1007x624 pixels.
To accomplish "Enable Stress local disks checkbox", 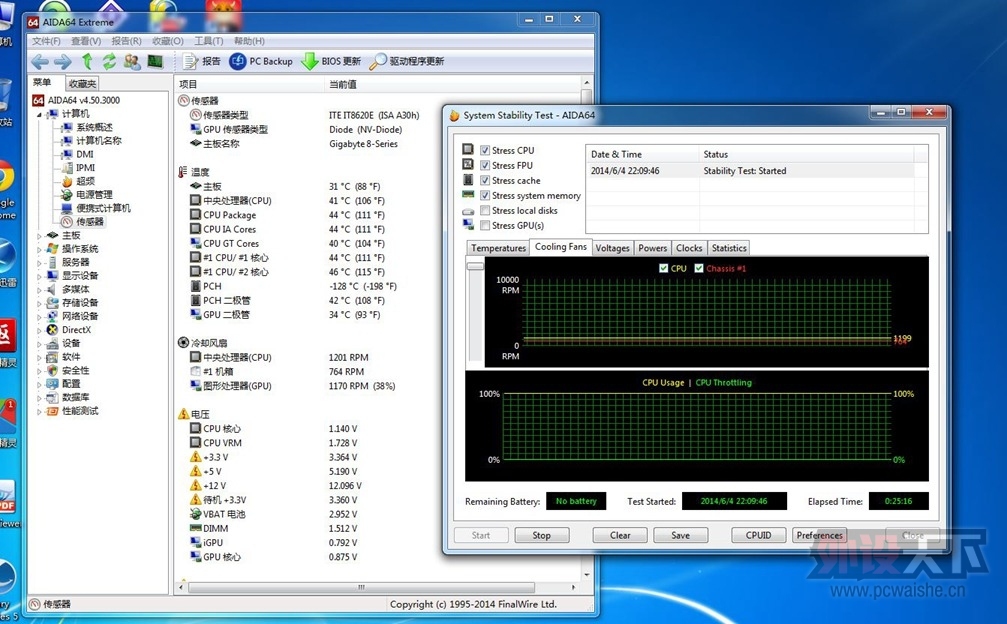I will (x=485, y=210).
